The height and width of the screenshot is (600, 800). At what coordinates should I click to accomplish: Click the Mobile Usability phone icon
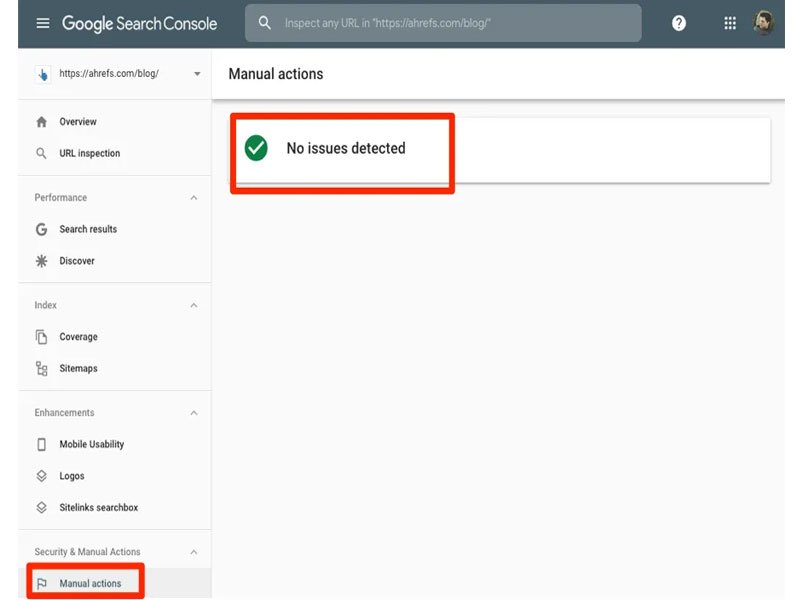tap(42, 444)
